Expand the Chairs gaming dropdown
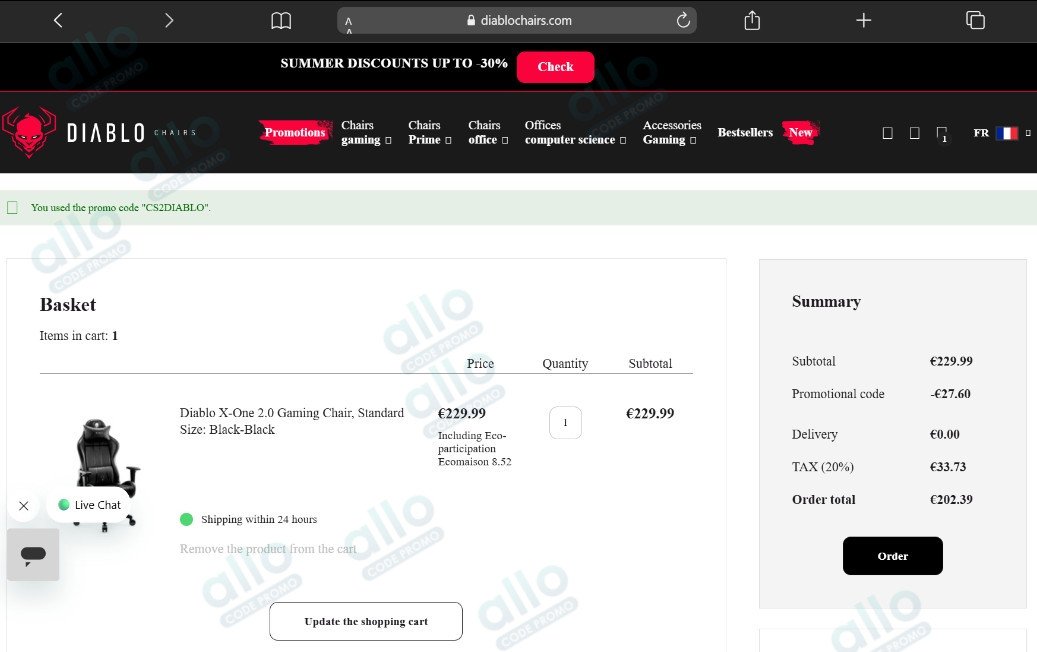1037x652 pixels. tap(366, 132)
